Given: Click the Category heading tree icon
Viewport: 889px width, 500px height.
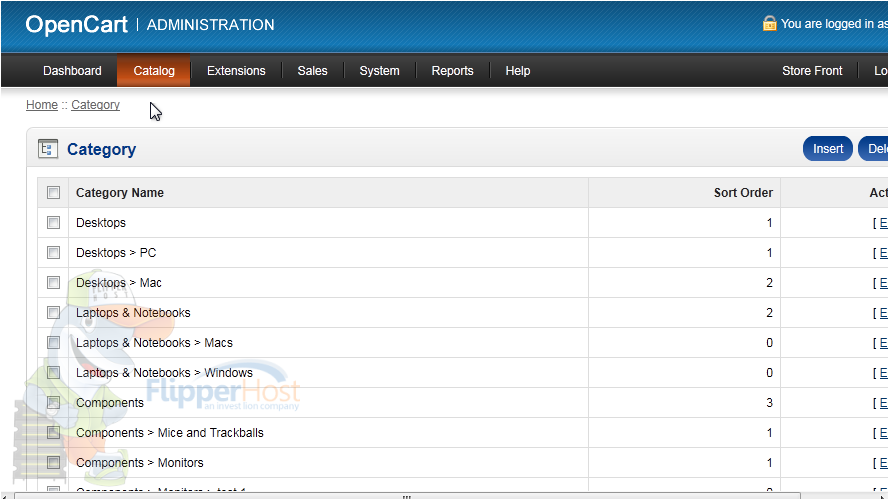Looking at the screenshot, I should [x=48, y=149].
